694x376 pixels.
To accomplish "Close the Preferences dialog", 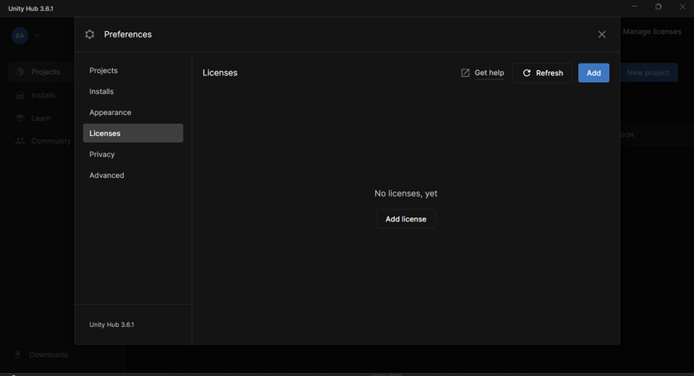I will pyautogui.click(x=601, y=35).
